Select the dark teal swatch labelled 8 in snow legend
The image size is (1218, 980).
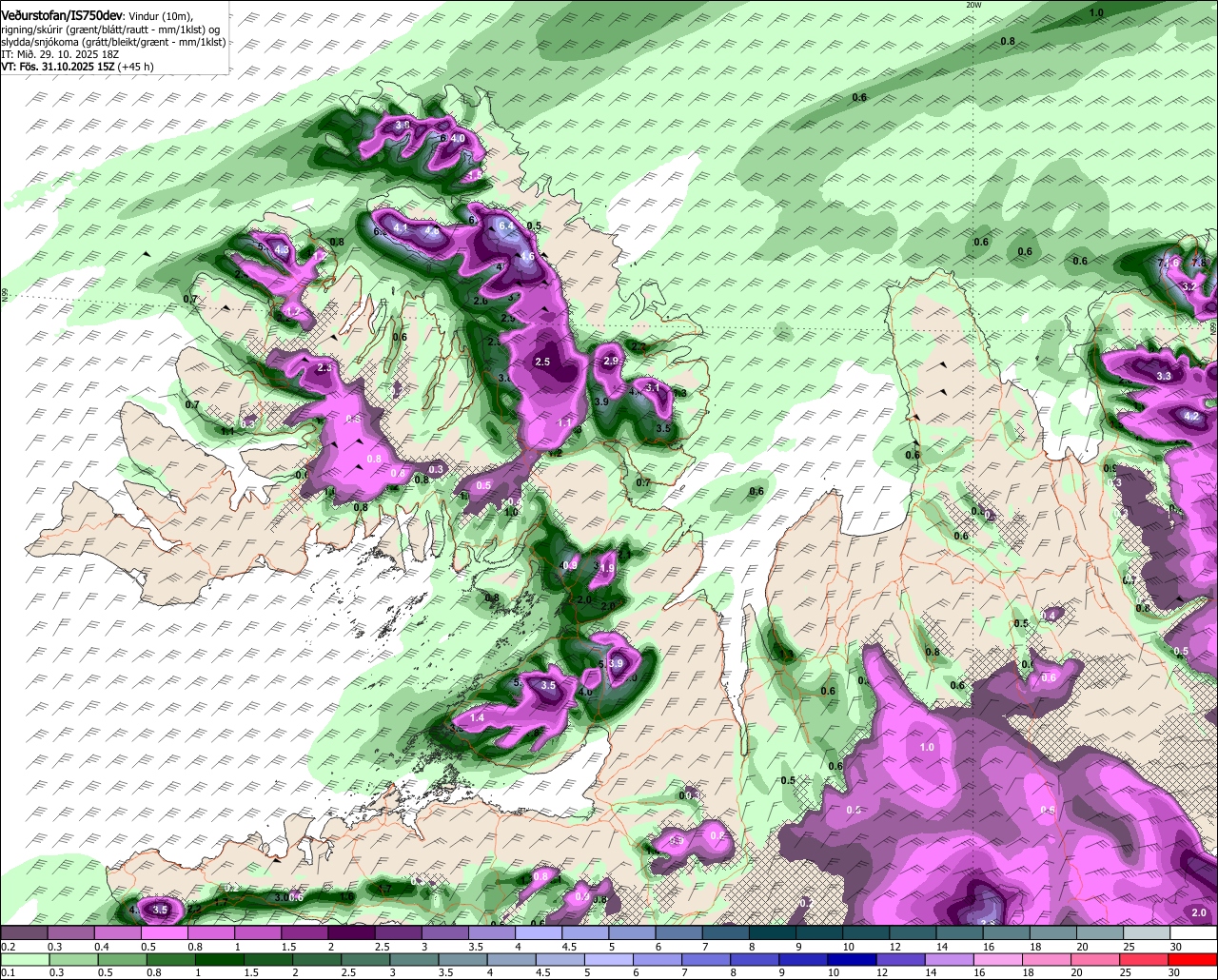coord(773,932)
